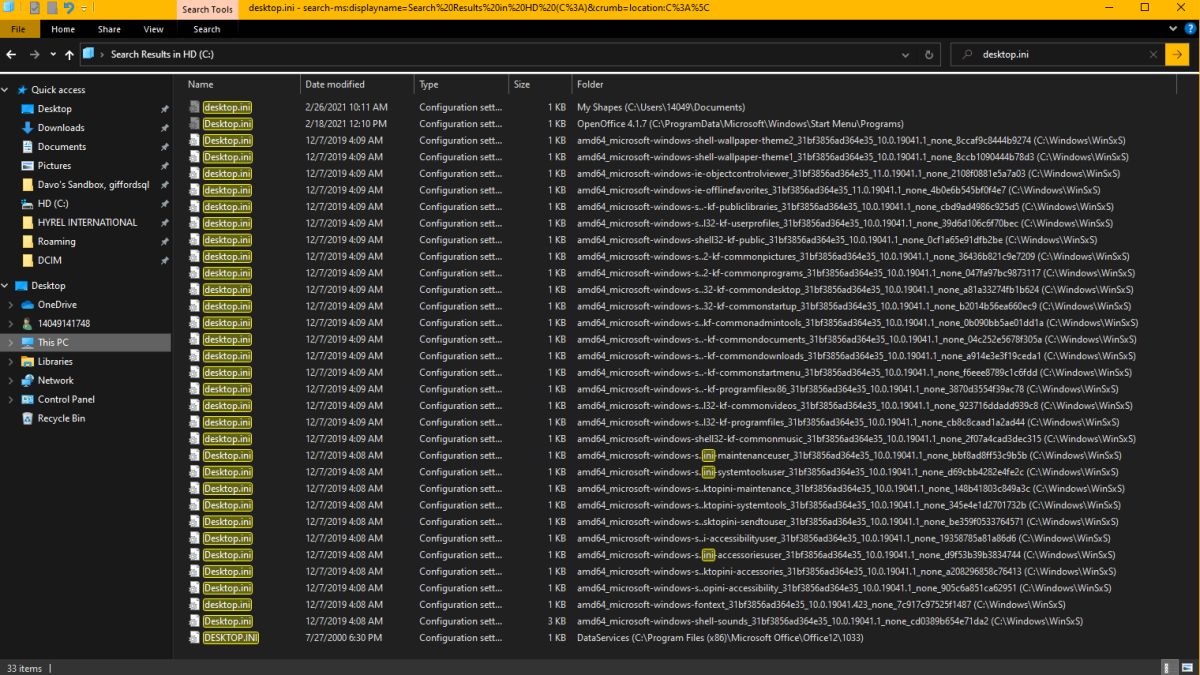Open HD (C:) in Quick access
The image size is (1200, 675).
(x=53, y=203)
